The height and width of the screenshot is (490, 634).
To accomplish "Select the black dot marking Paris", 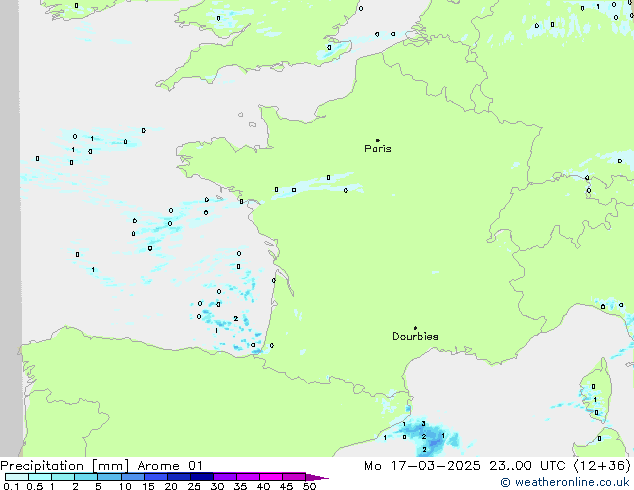I will tap(378, 140).
